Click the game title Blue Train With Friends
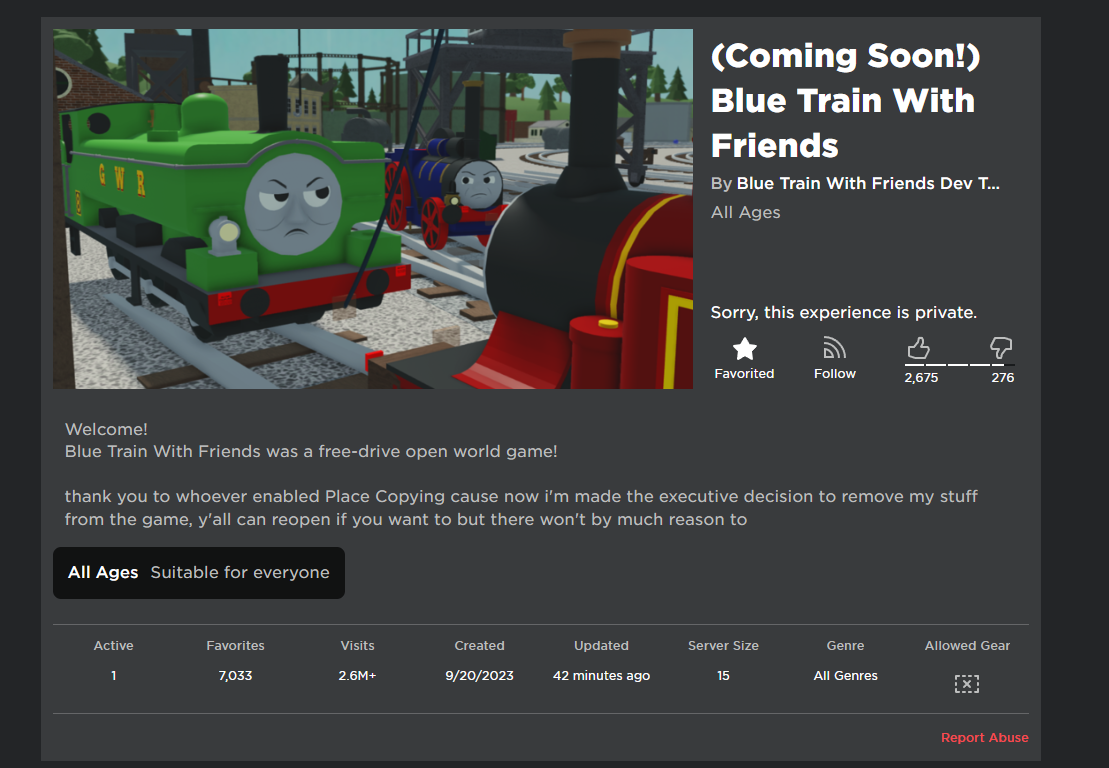This screenshot has width=1109, height=768. 845,100
